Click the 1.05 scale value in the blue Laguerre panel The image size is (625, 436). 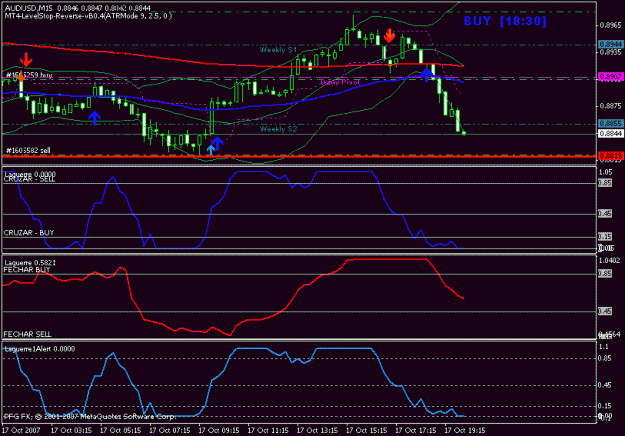pyautogui.click(x=605, y=172)
